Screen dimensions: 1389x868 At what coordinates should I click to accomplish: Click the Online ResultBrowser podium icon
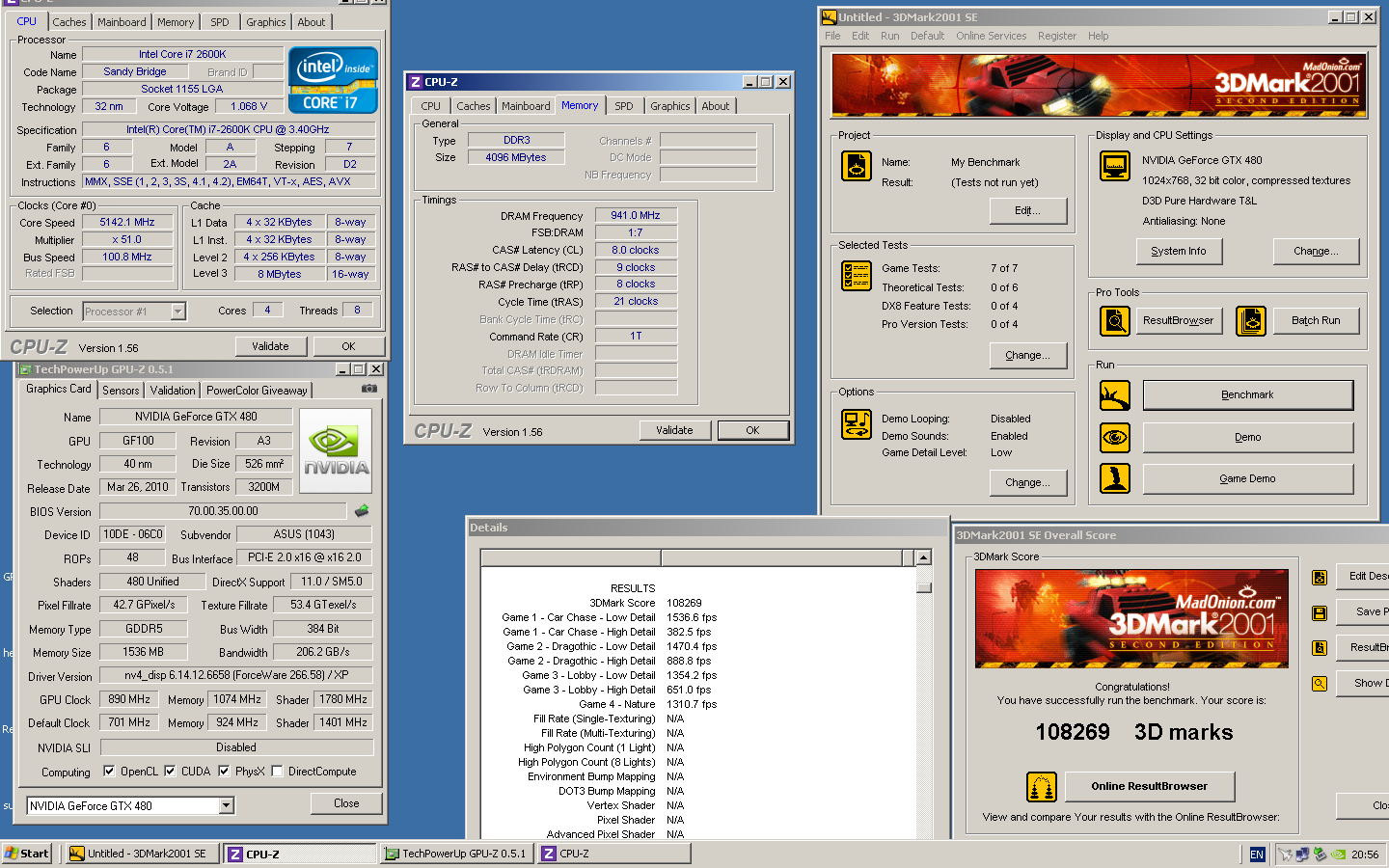(x=1042, y=787)
